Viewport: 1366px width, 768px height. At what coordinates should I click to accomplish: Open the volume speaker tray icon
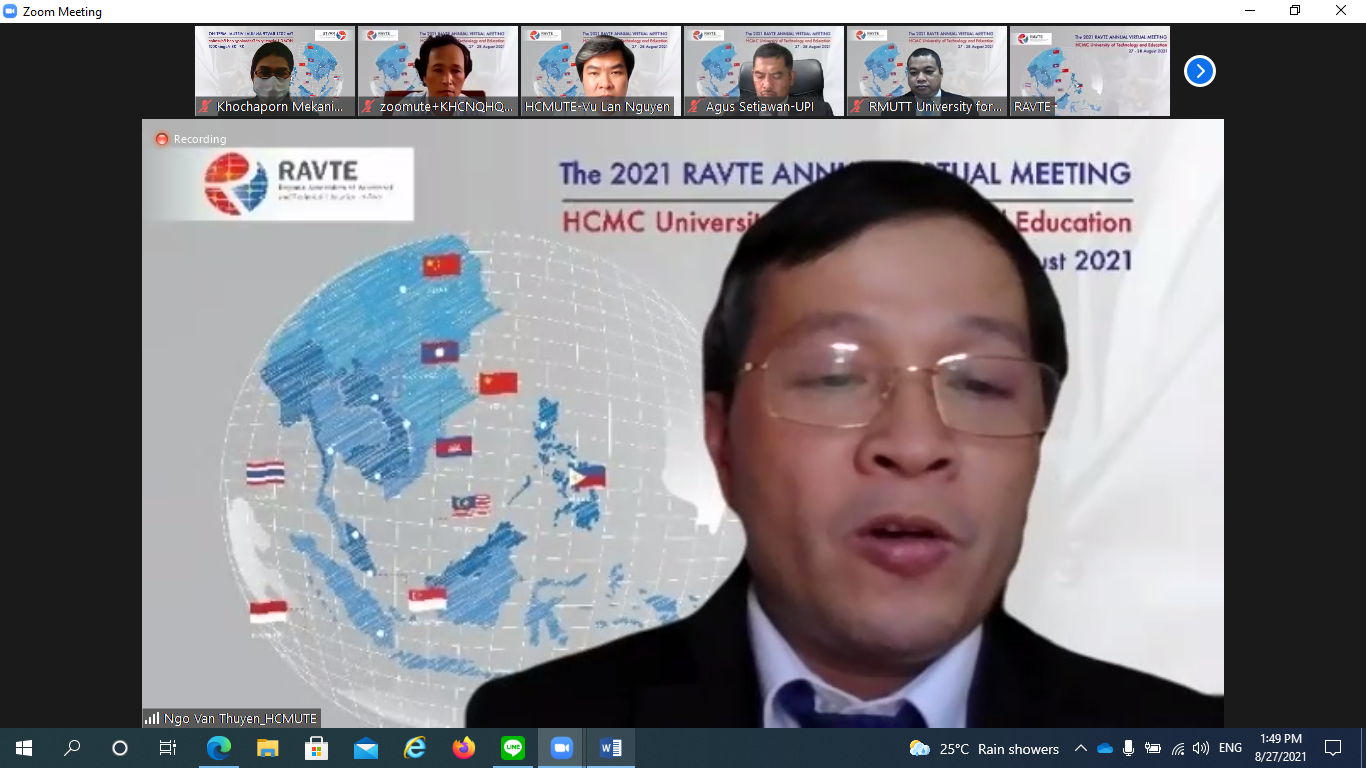tap(1201, 748)
